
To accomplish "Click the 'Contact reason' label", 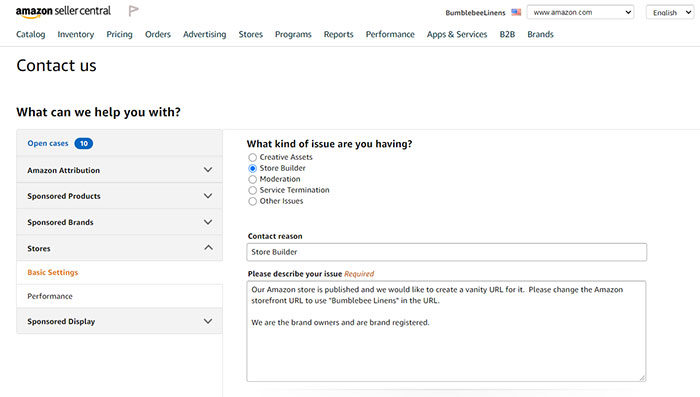I will [x=275, y=236].
